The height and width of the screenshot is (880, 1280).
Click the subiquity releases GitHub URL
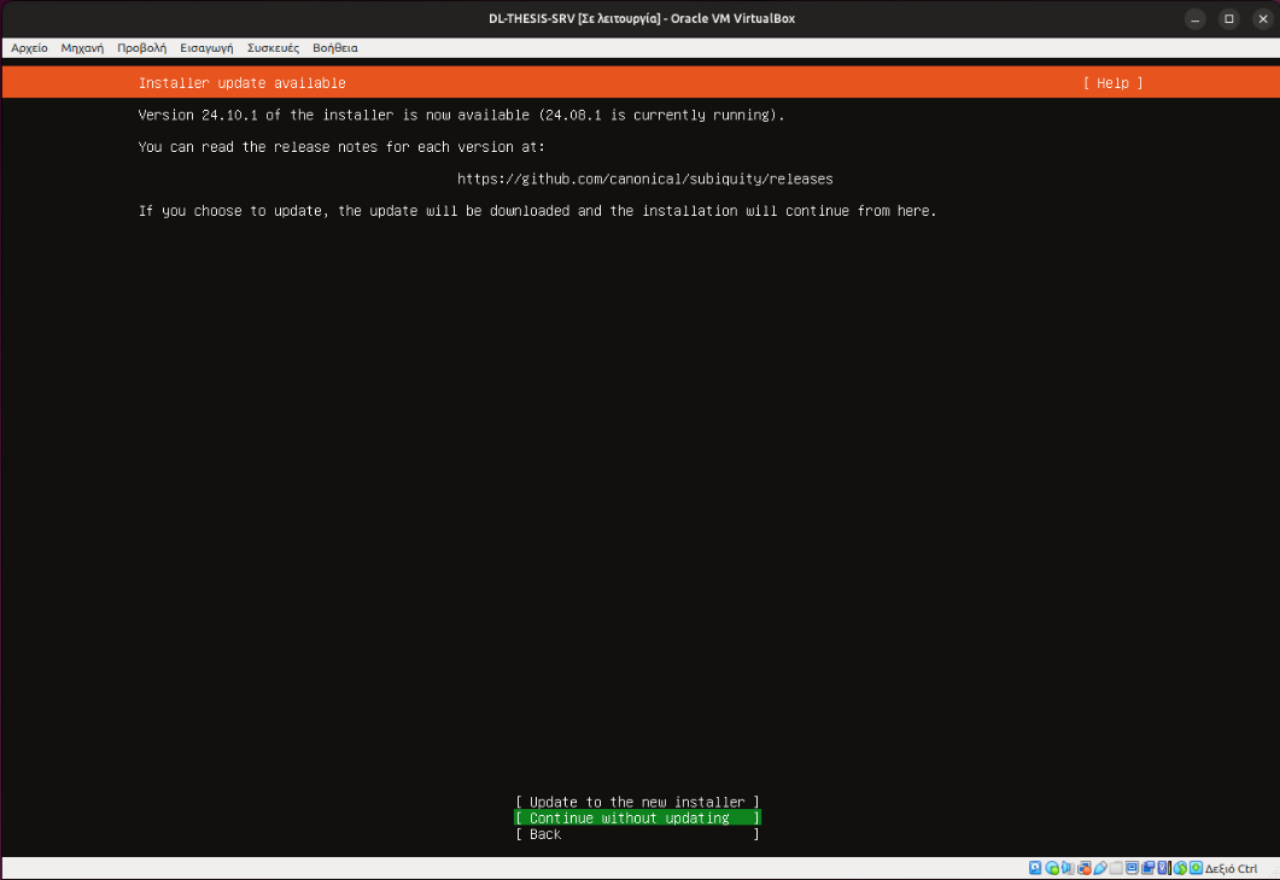click(x=645, y=179)
